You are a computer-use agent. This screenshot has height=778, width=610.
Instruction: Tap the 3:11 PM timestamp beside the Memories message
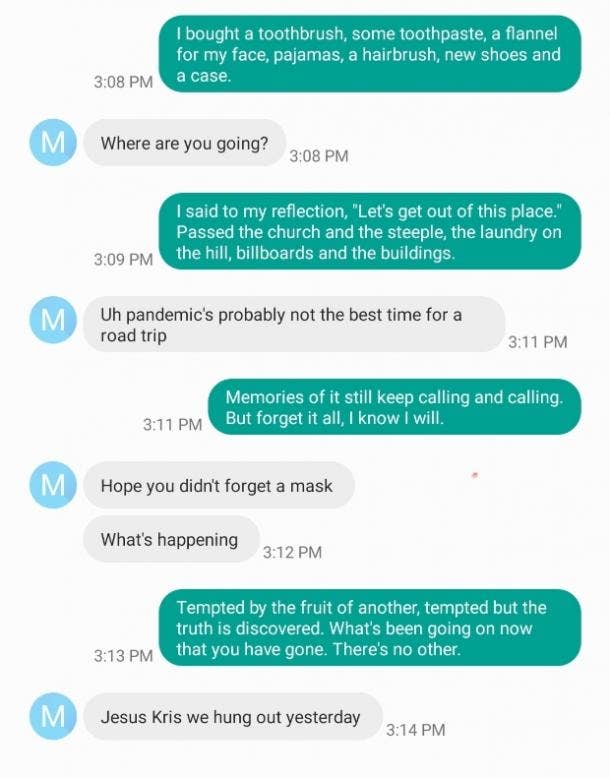172,425
